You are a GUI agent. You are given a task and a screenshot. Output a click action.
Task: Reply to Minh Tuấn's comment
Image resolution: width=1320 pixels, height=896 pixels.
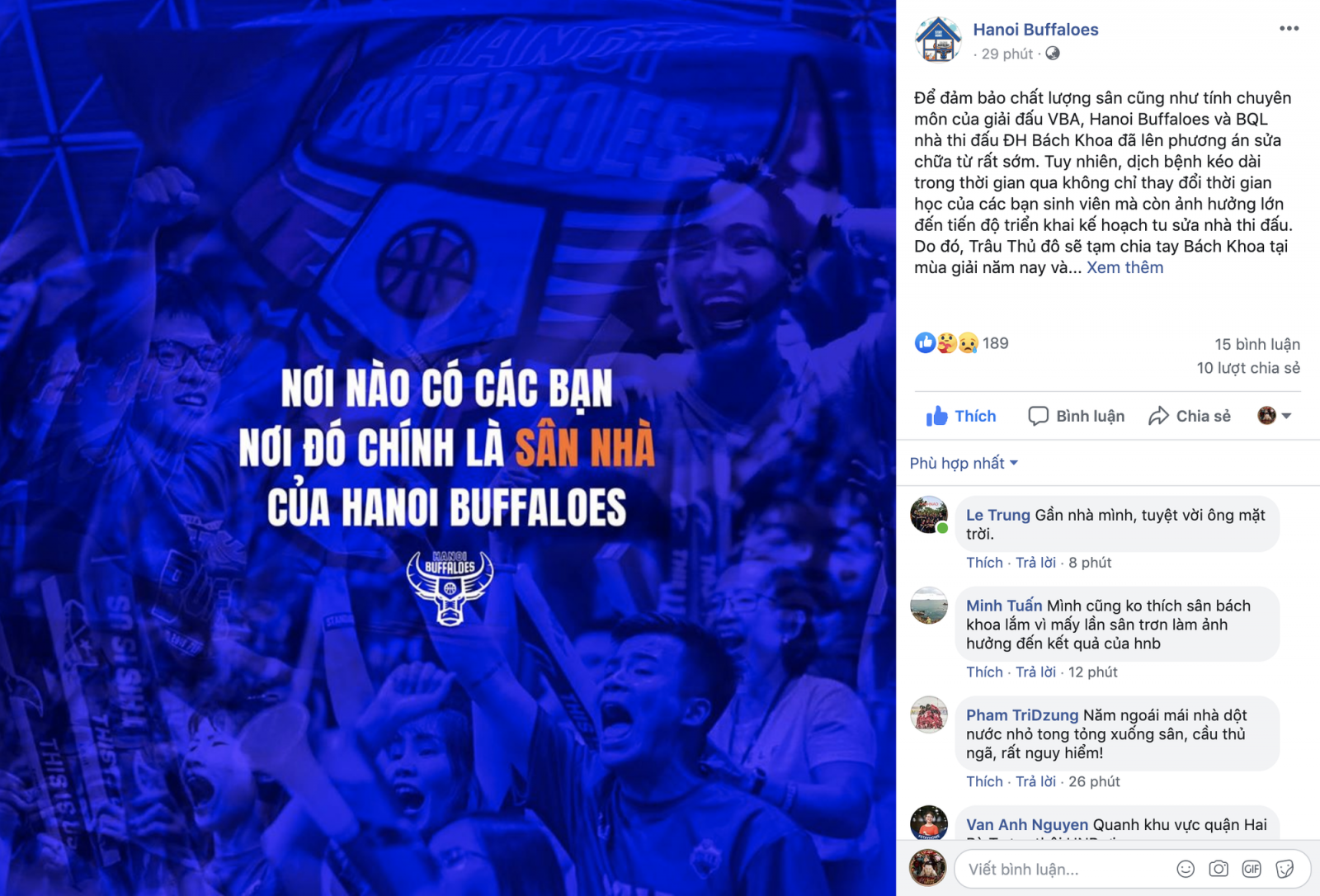[1035, 672]
